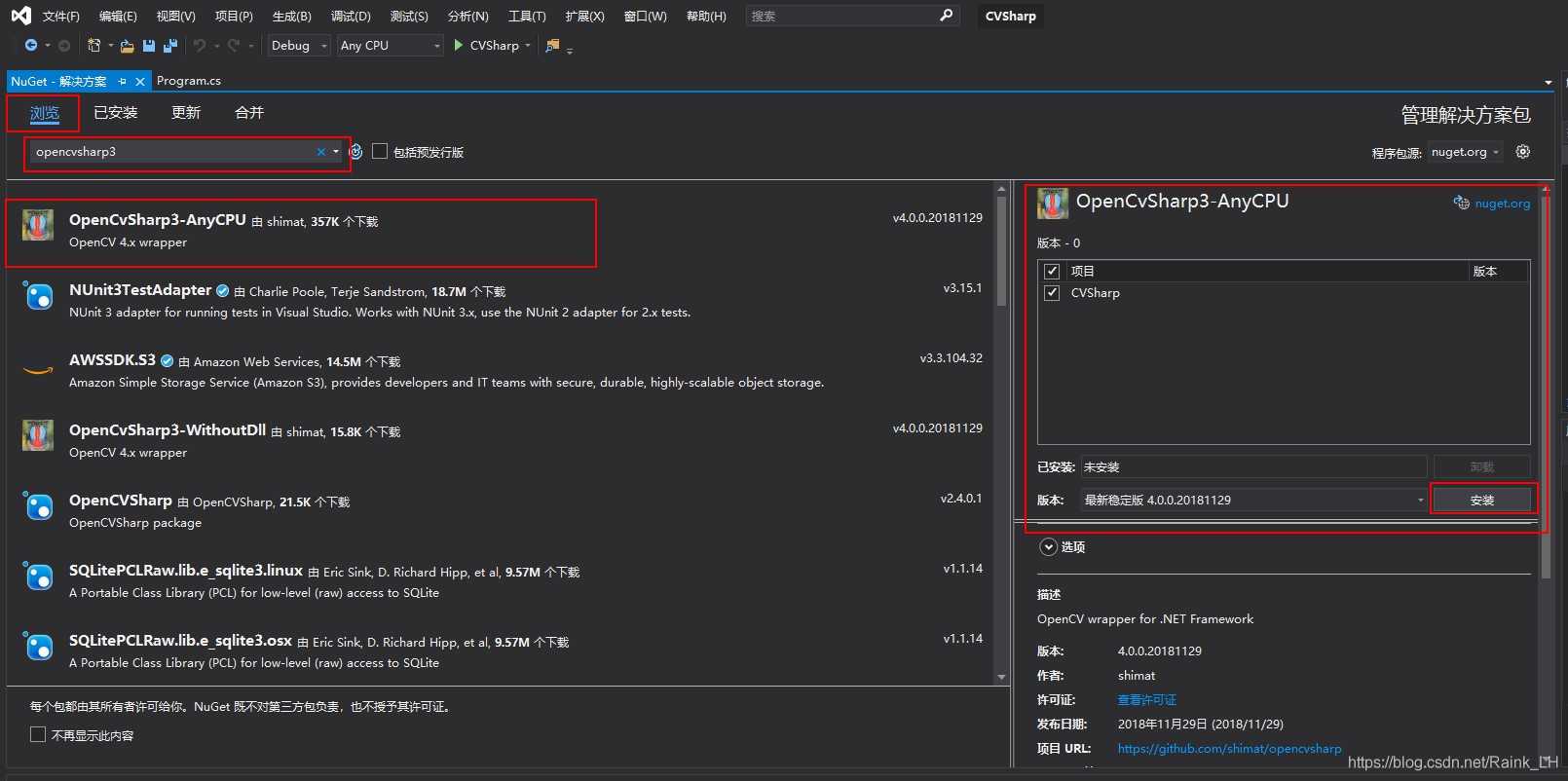Click the AWSSDK.S3 Amazon package icon
The image size is (1568, 781).
[38, 369]
